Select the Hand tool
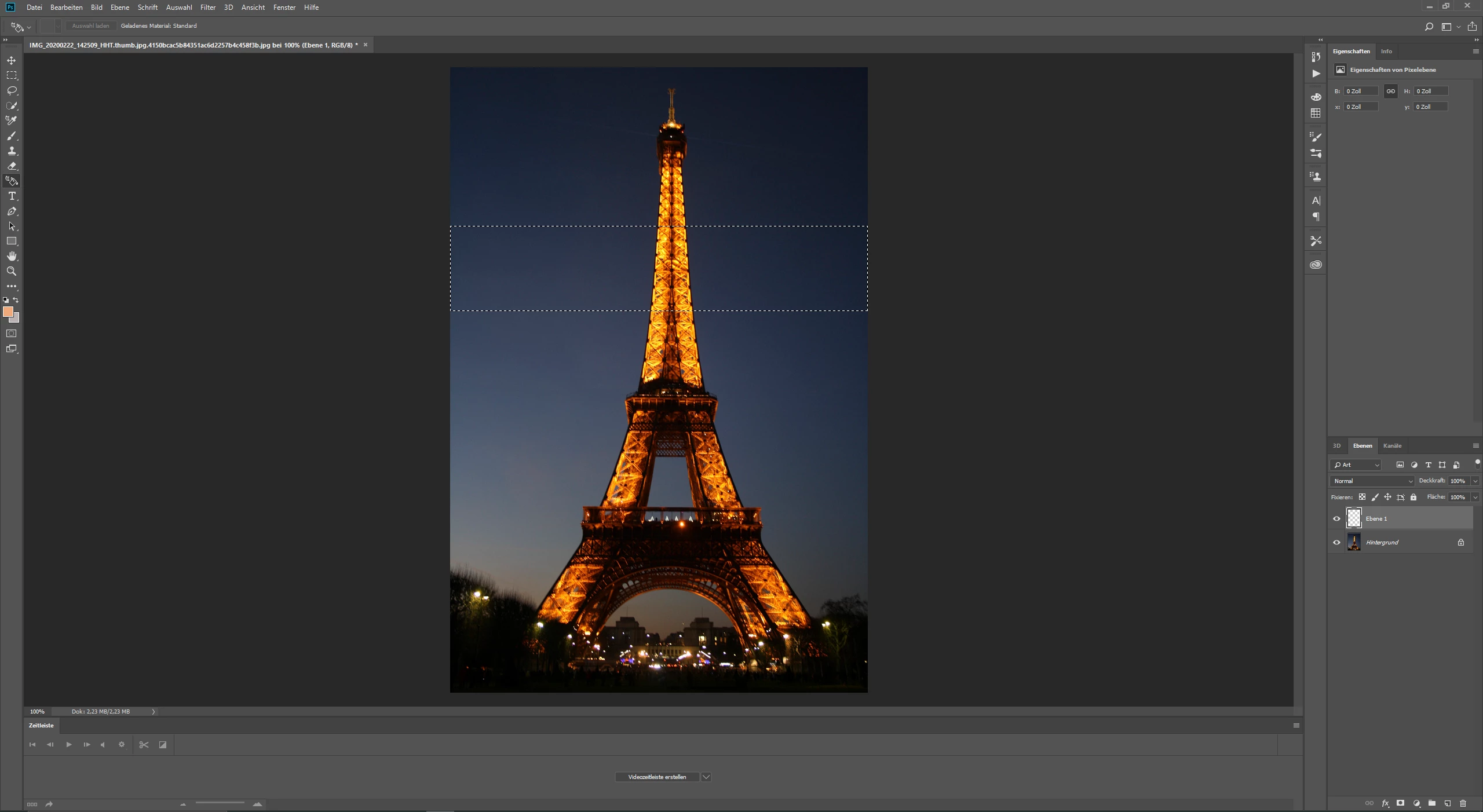This screenshot has height=812, width=1483. (x=12, y=256)
